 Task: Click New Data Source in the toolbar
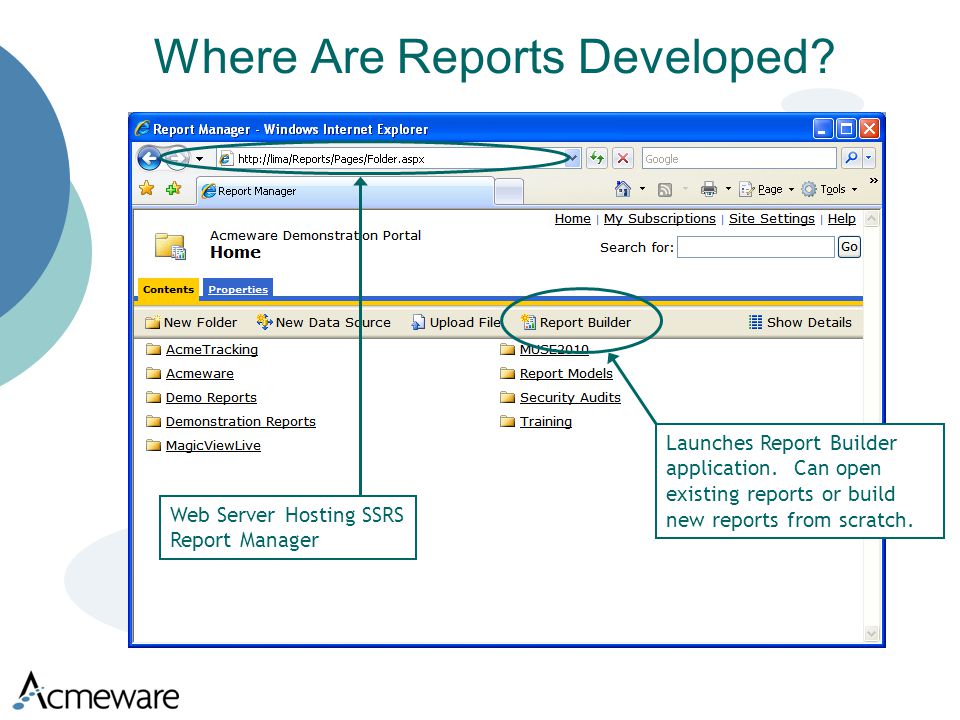tap(324, 323)
